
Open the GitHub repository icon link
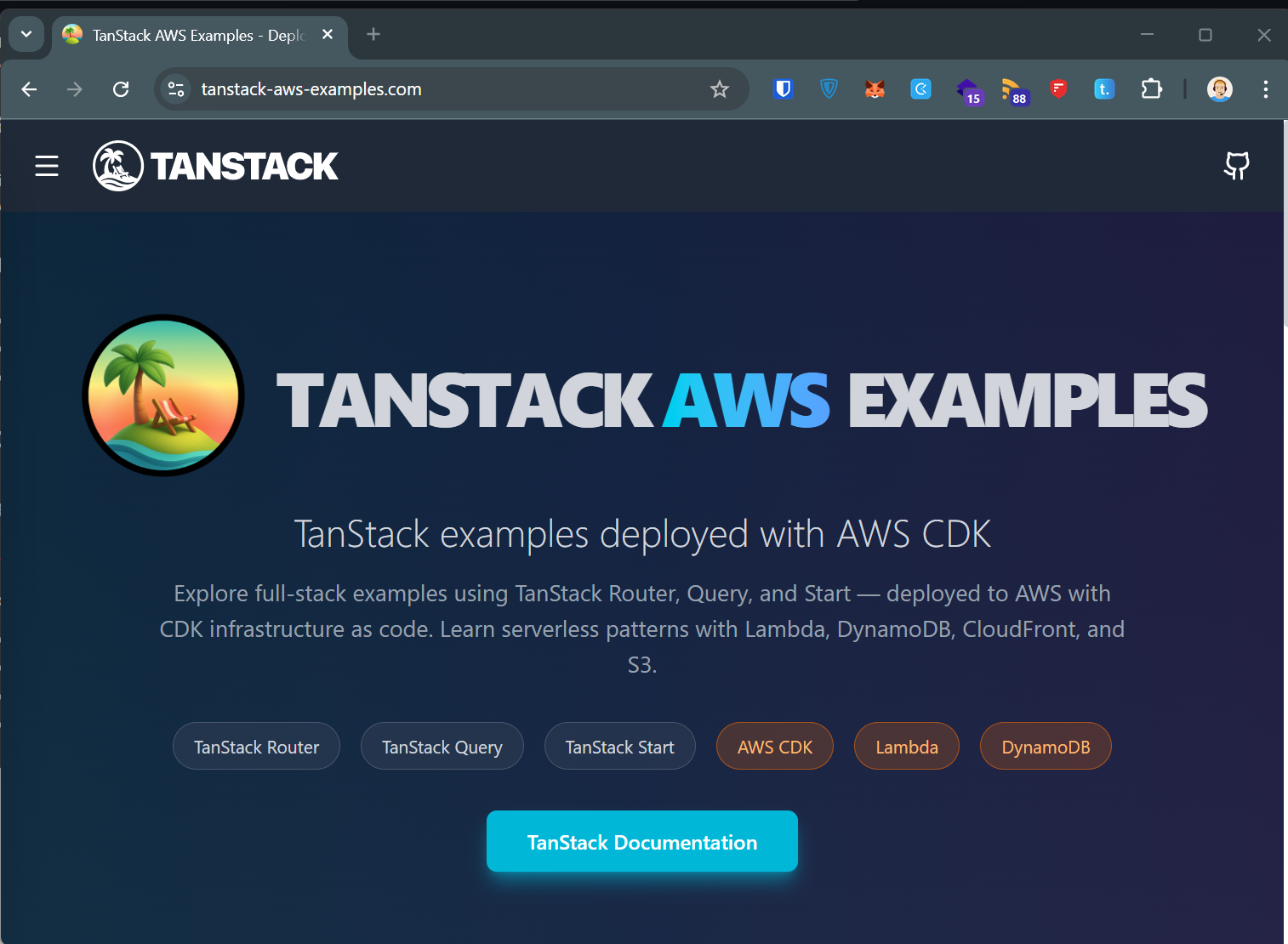pos(1236,166)
